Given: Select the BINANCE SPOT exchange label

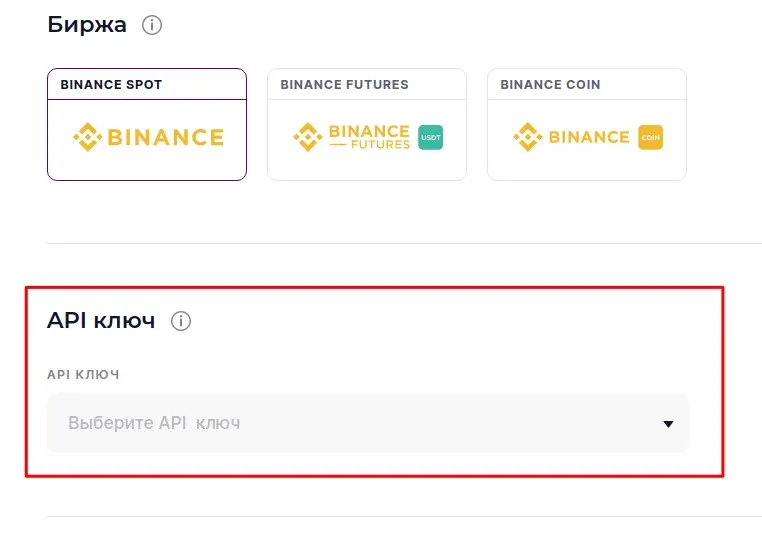Looking at the screenshot, I should 111,85.
